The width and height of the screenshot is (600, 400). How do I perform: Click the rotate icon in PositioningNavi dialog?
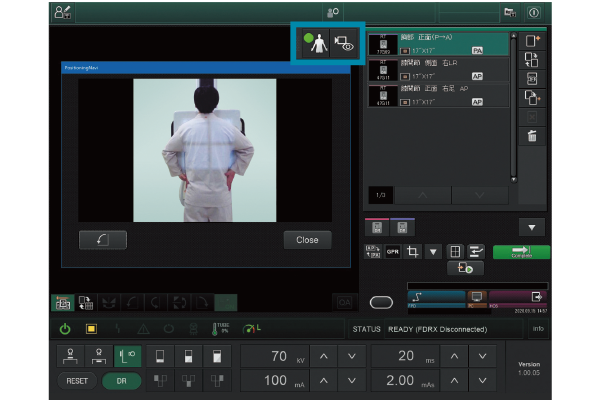pyautogui.click(x=103, y=240)
